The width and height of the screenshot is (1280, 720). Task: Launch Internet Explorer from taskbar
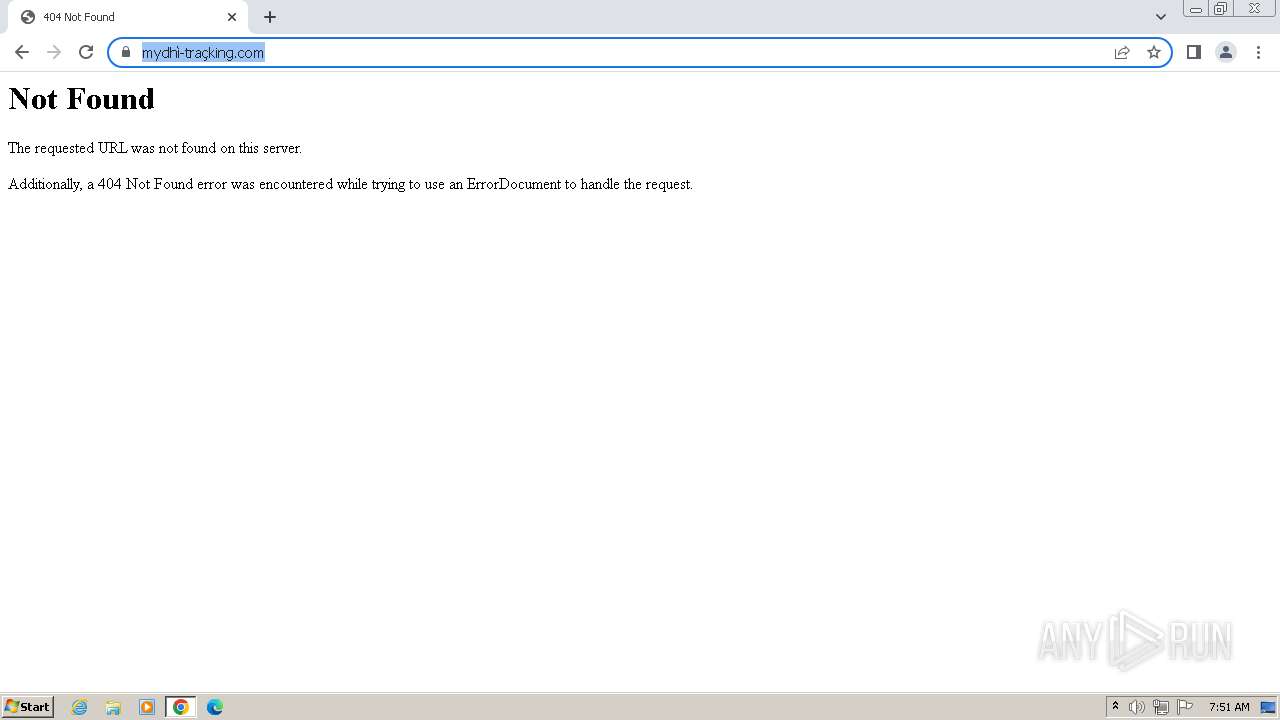[80, 707]
